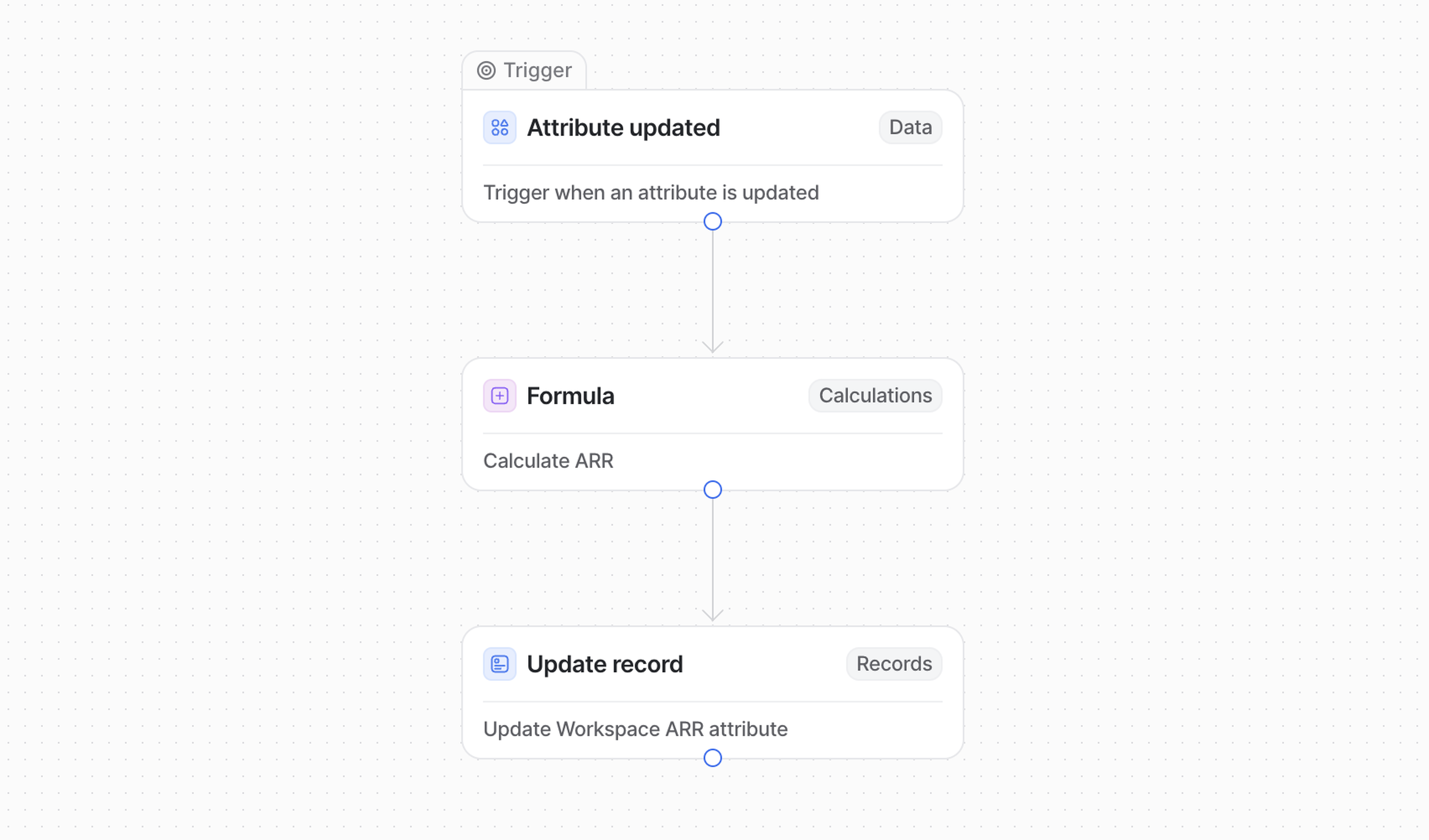Click the Update record output connector circle
This screenshot has height=840, width=1429.
712,758
